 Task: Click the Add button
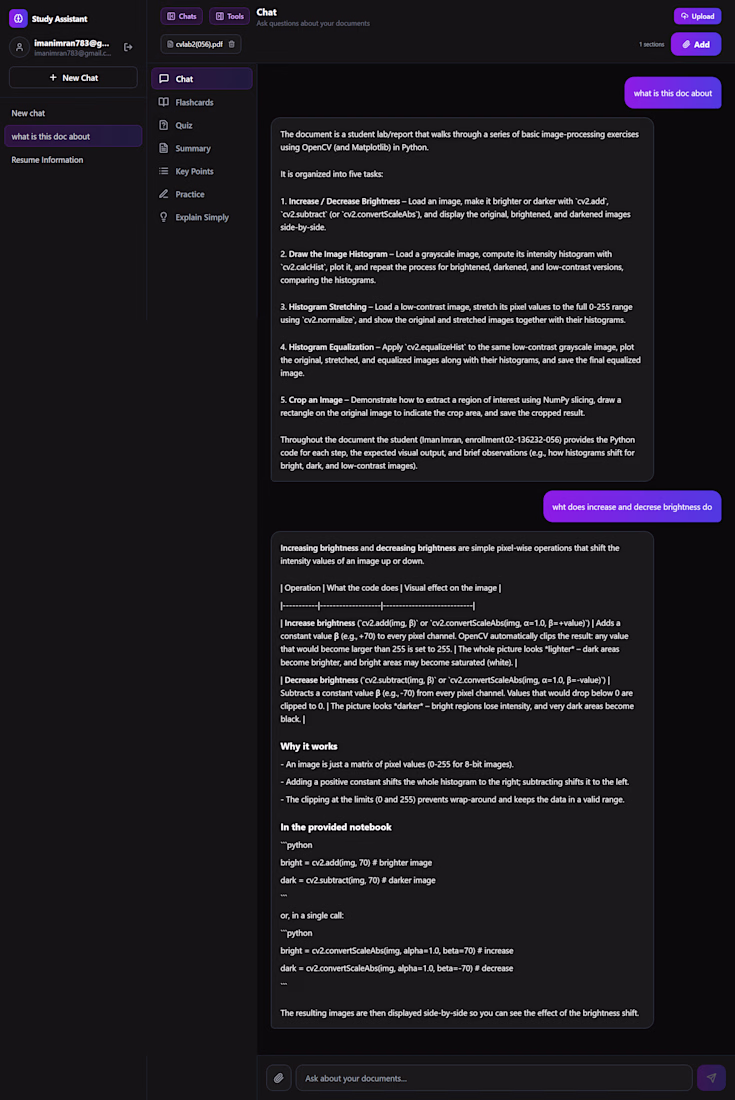696,44
